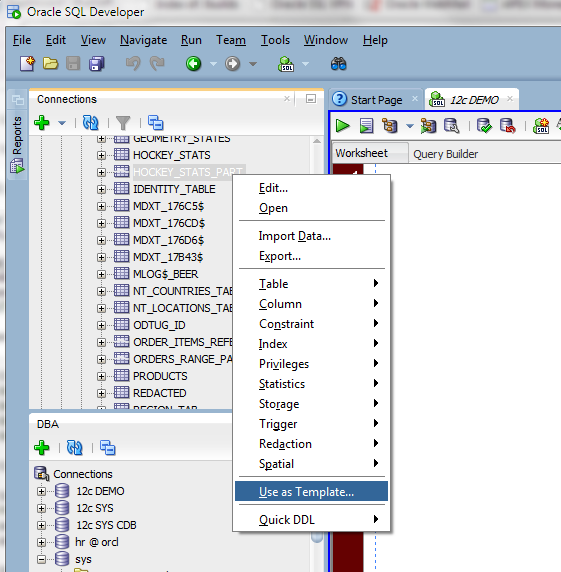Screen dimensions: 561x572
Task: Select the MDXT_176C5$ table
Action: pyautogui.click(x=169, y=206)
